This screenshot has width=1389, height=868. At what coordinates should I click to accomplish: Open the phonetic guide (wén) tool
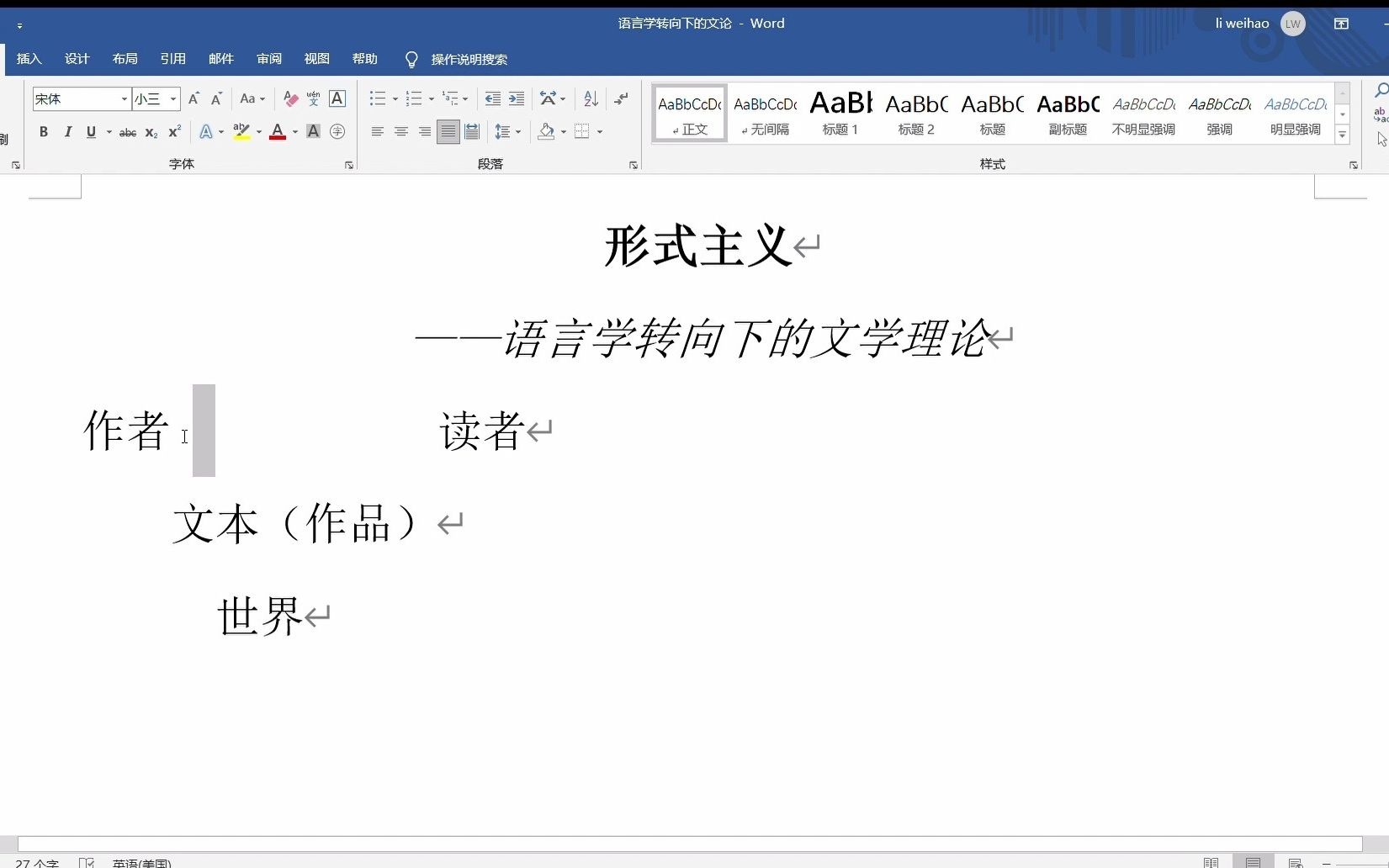313,98
